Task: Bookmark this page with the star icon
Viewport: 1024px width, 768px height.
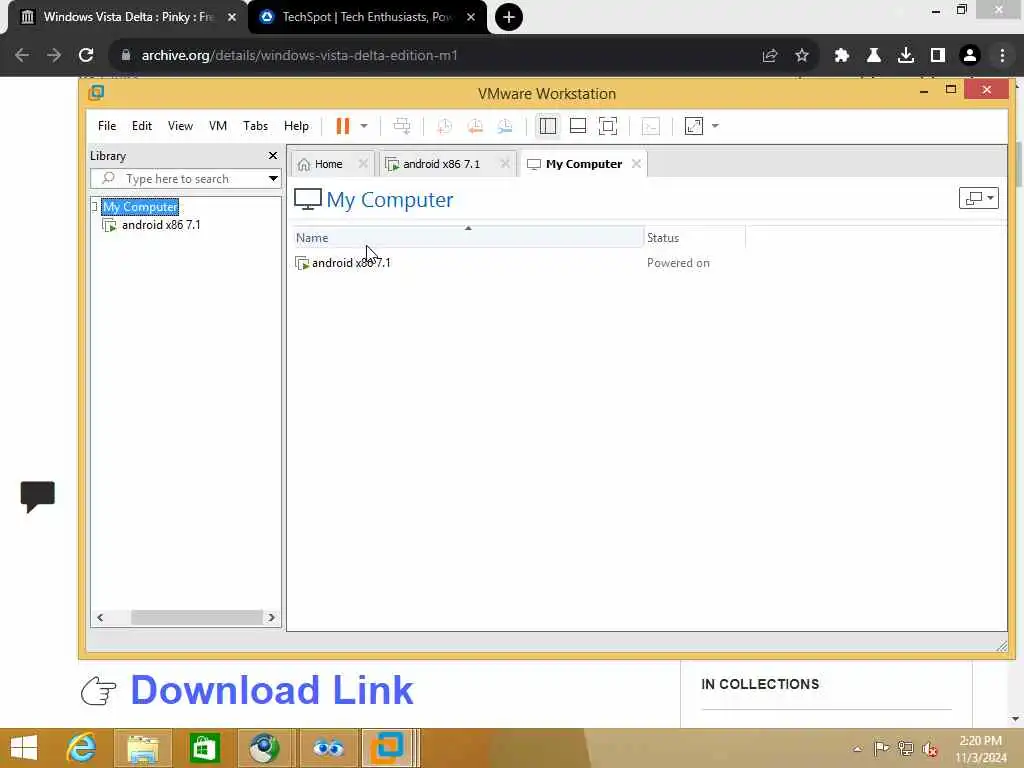Action: [802, 56]
